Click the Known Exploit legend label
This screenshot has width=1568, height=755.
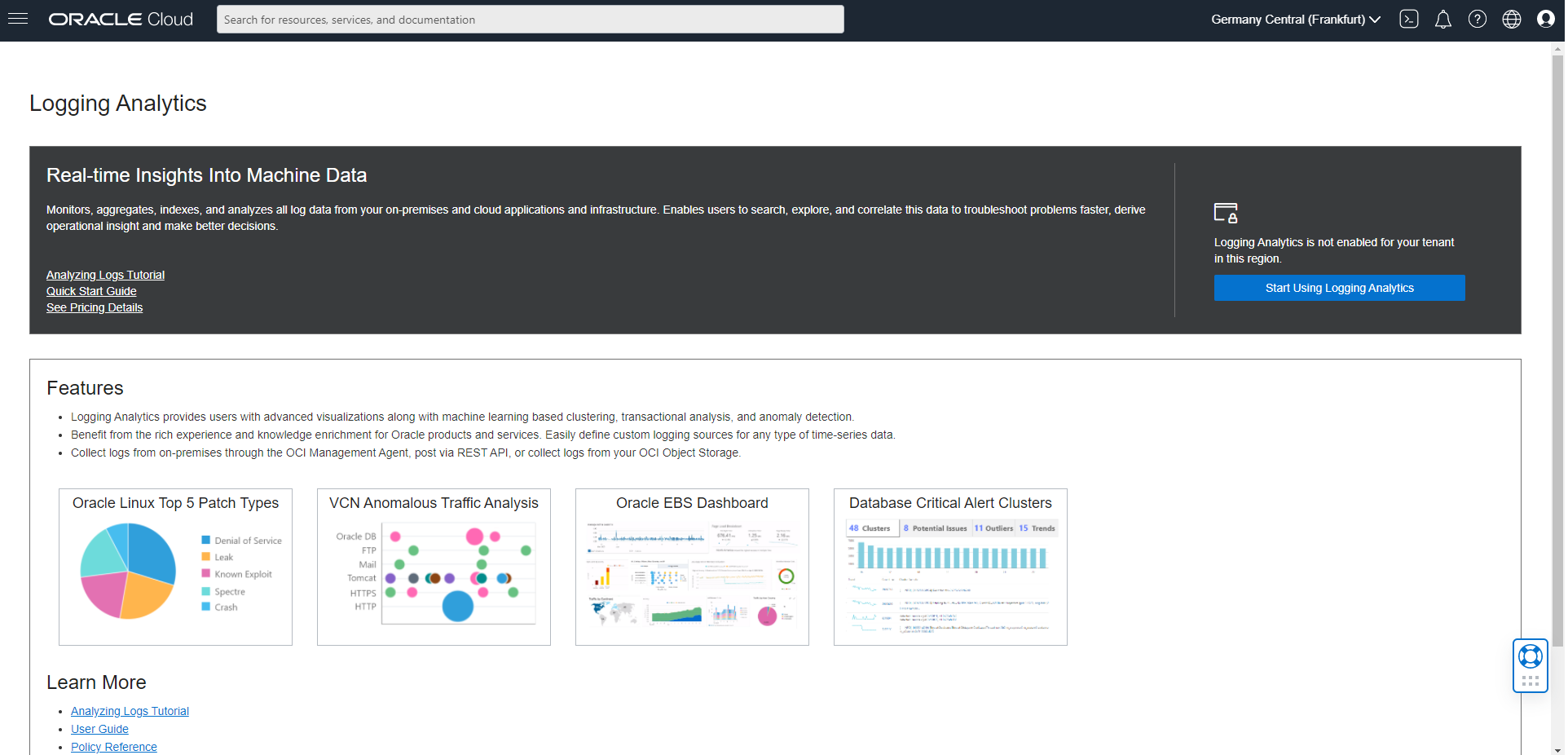[243, 574]
